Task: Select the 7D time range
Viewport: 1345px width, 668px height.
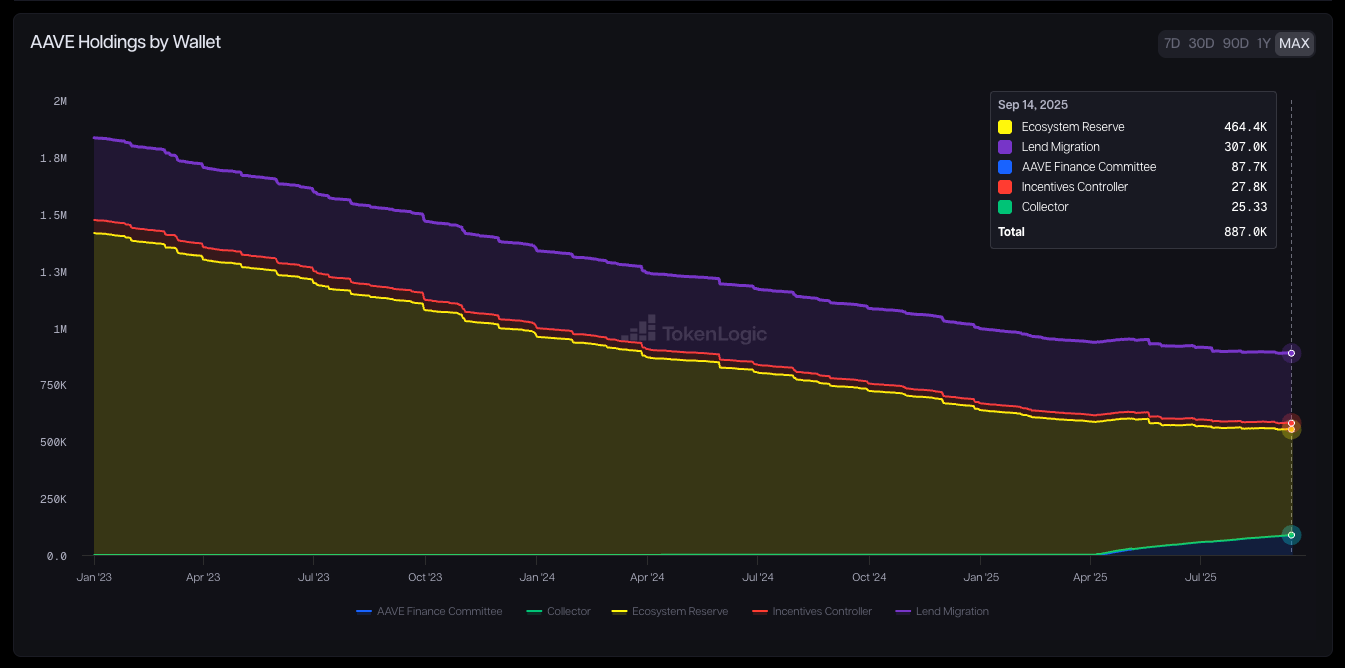Action: point(1172,43)
